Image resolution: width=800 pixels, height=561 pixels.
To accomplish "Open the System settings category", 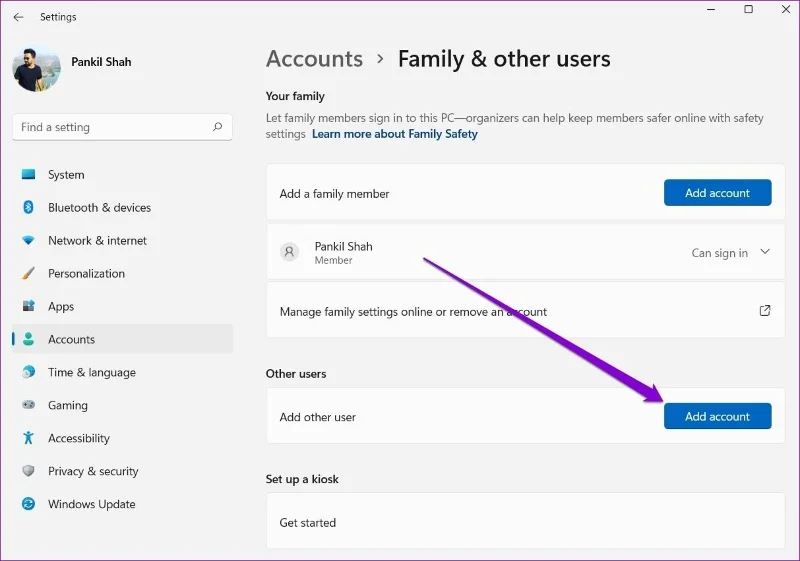I will 122,174.
